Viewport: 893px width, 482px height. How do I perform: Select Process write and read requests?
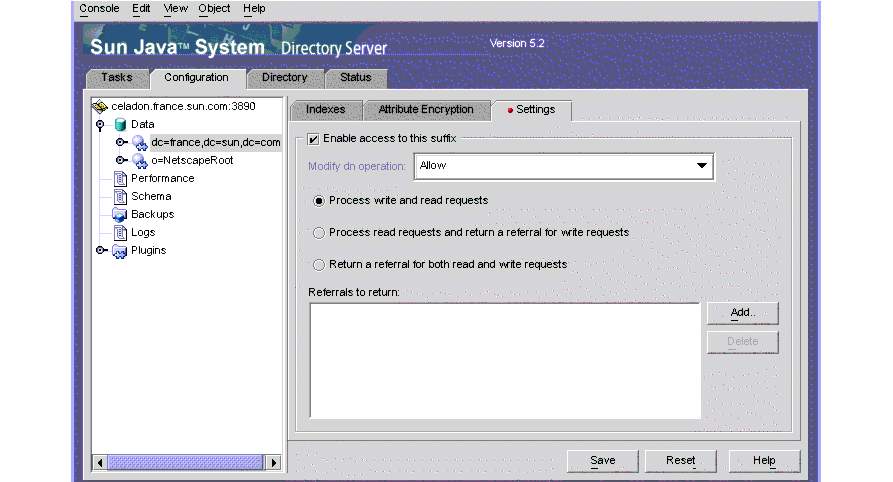(x=319, y=201)
